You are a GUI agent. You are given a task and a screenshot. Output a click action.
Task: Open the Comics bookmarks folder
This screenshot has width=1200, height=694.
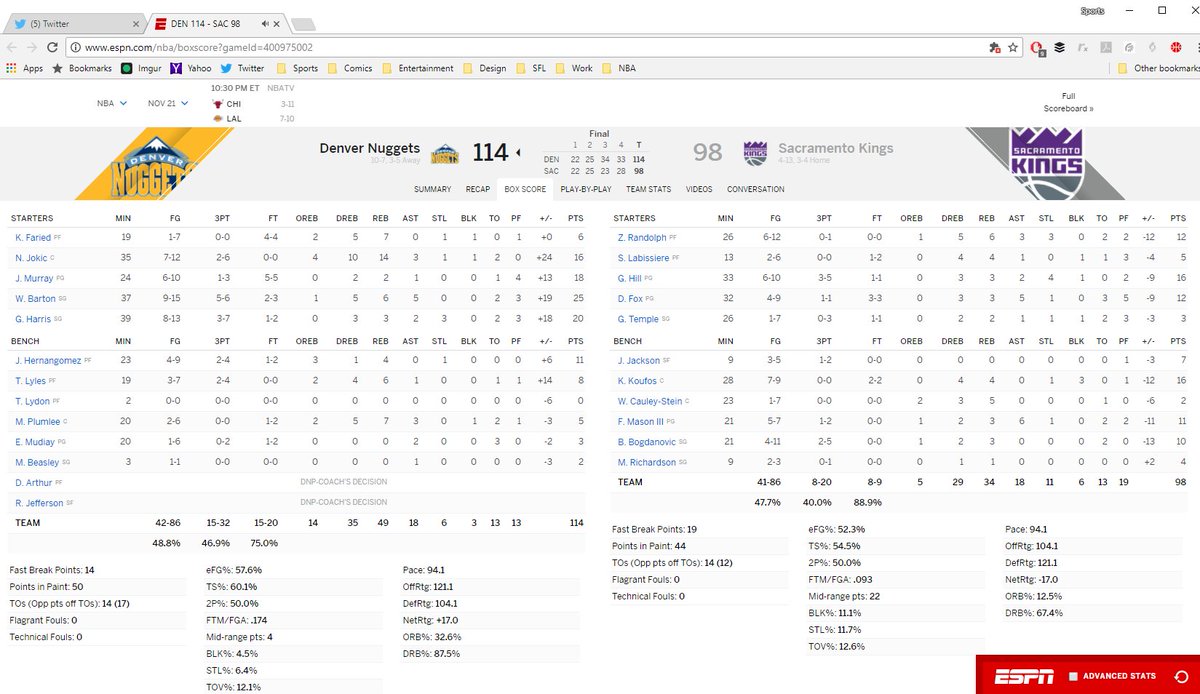[x=350, y=69]
